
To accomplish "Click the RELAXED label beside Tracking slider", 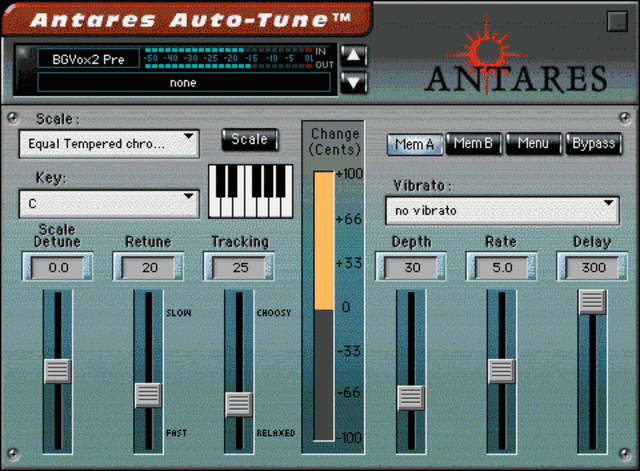I will tap(276, 433).
